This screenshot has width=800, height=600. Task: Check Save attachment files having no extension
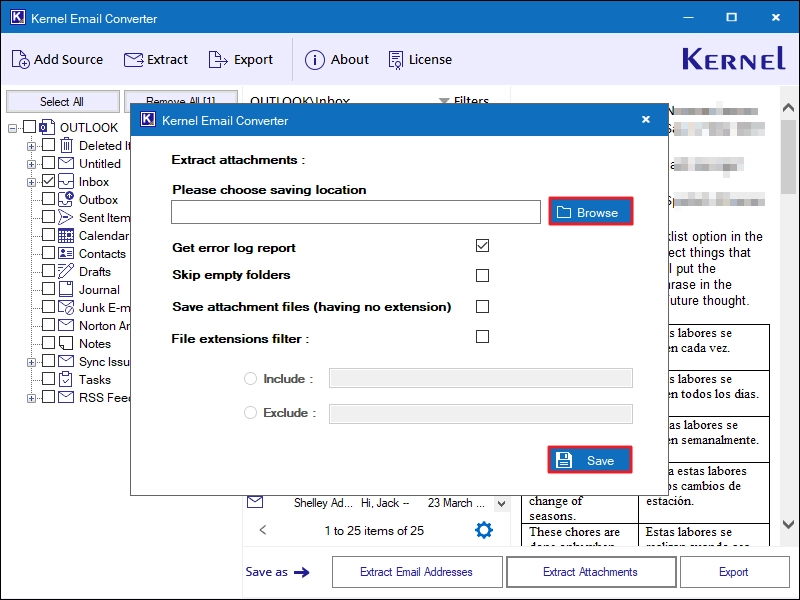pyautogui.click(x=482, y=306)
